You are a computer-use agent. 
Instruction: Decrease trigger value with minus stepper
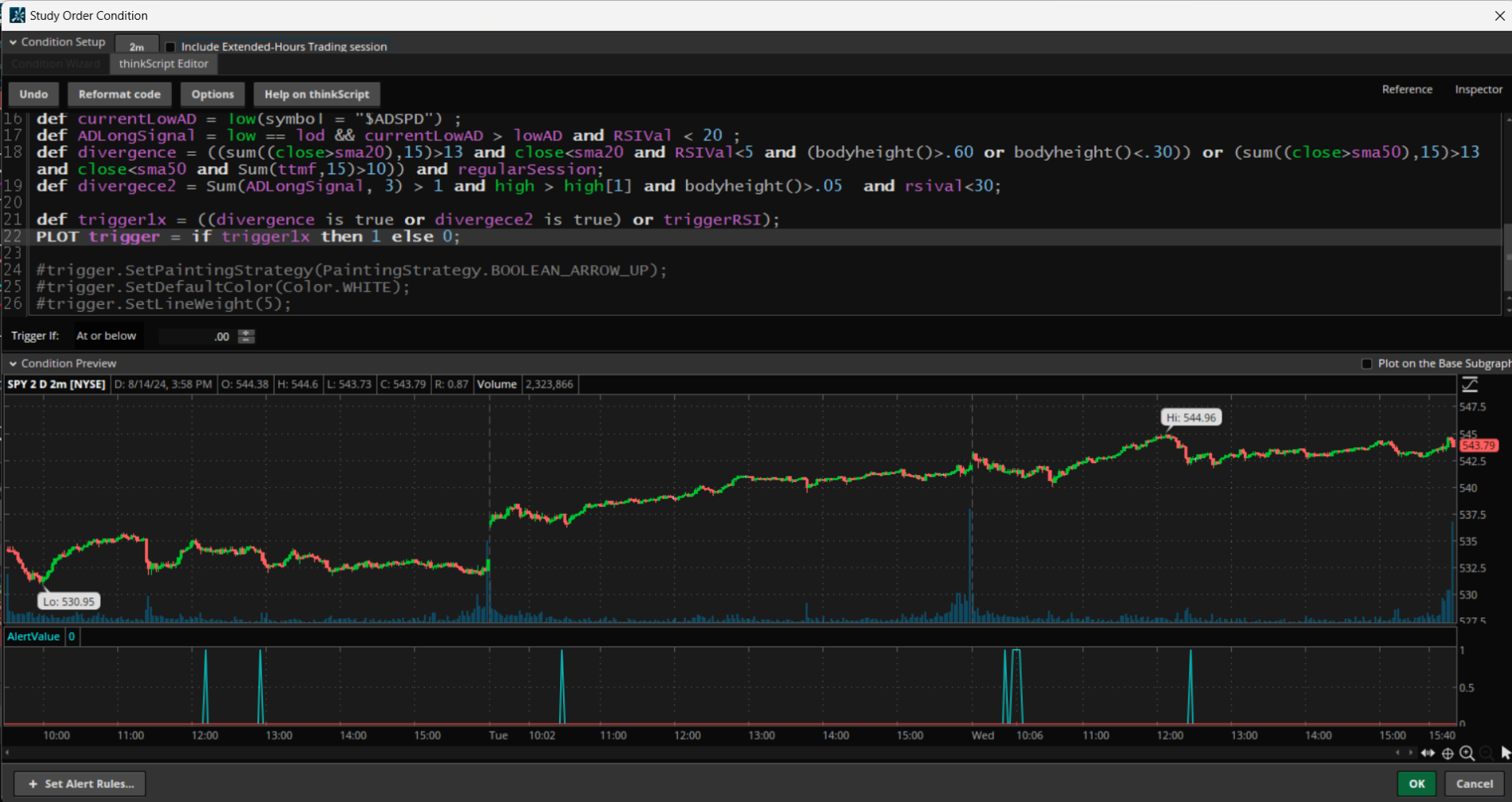(x=247, y=340)
